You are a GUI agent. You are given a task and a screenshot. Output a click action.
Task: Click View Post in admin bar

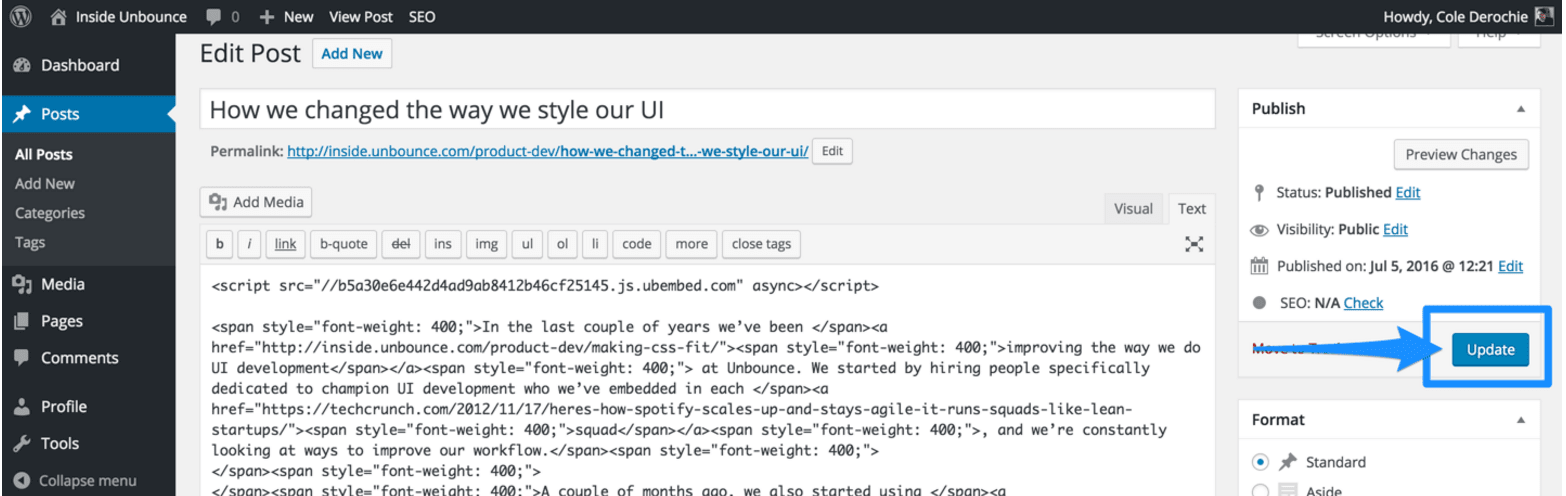coord(361,17)
